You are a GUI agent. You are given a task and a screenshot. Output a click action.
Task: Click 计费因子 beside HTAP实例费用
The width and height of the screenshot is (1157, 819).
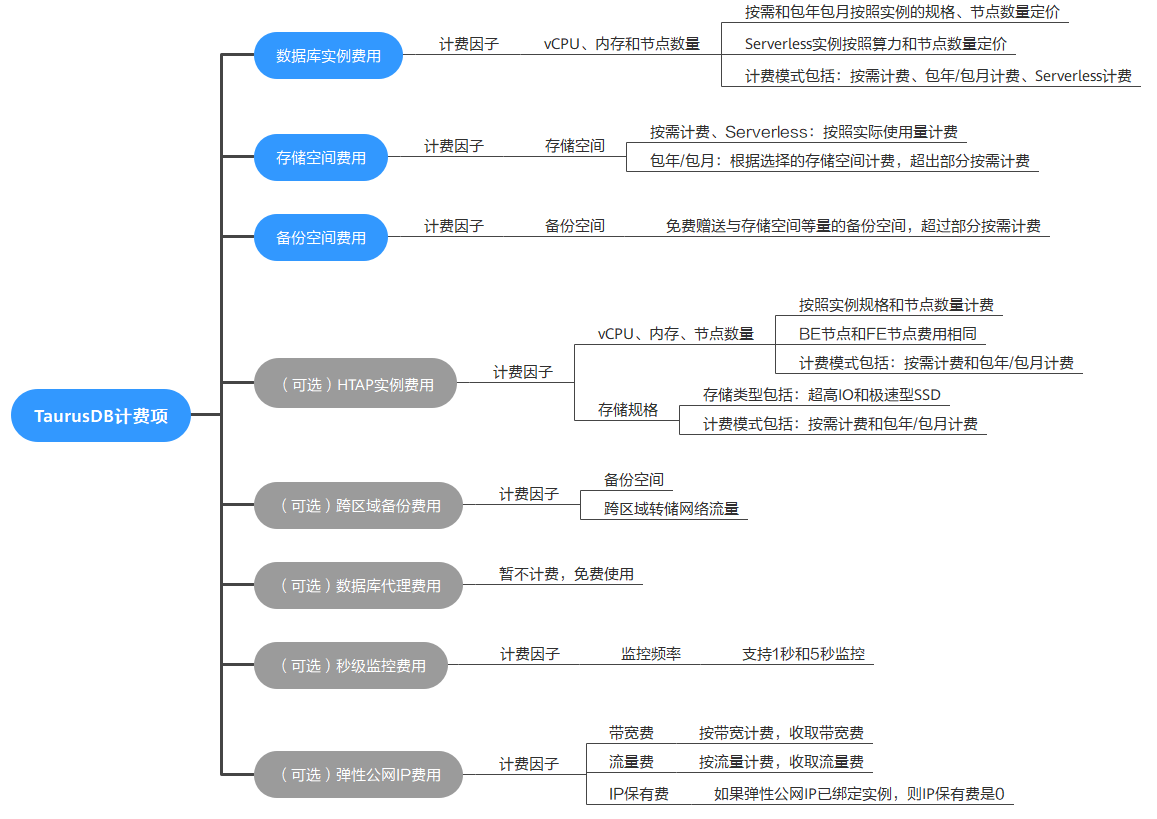pos(523,372)
